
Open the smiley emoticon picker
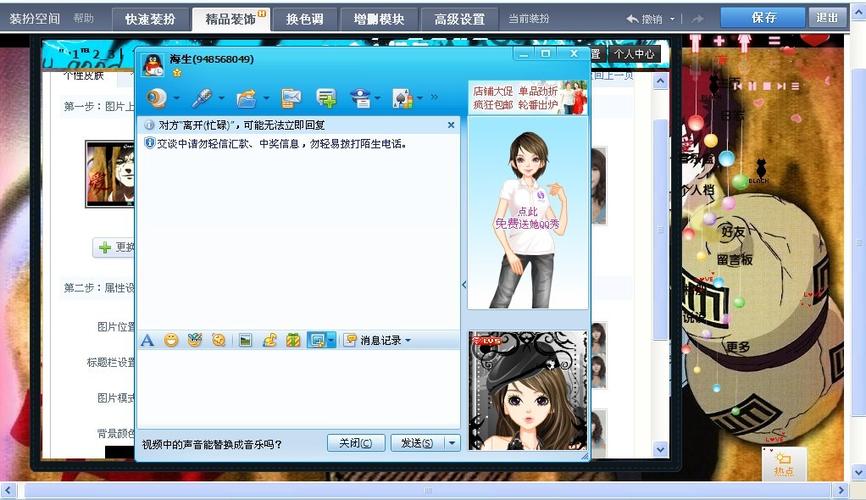171,340
